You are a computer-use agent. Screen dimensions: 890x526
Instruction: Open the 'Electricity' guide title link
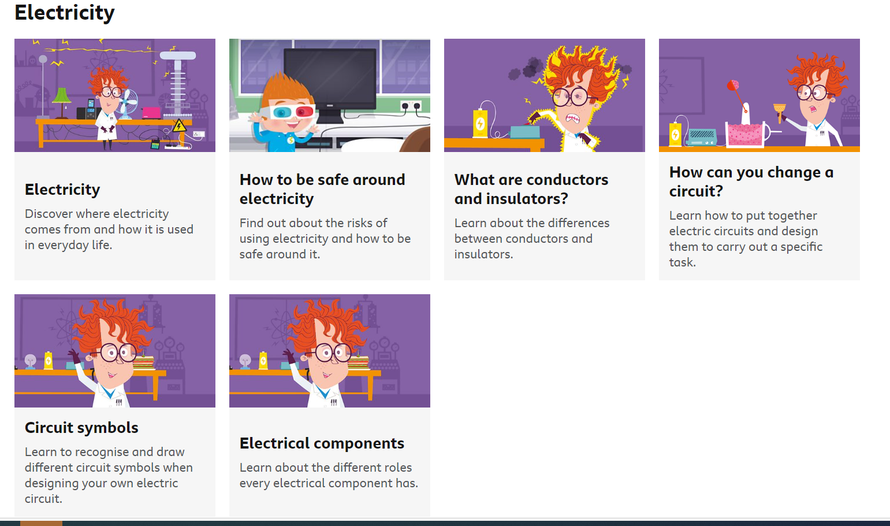pyautogui.click(x=62, y=189)
